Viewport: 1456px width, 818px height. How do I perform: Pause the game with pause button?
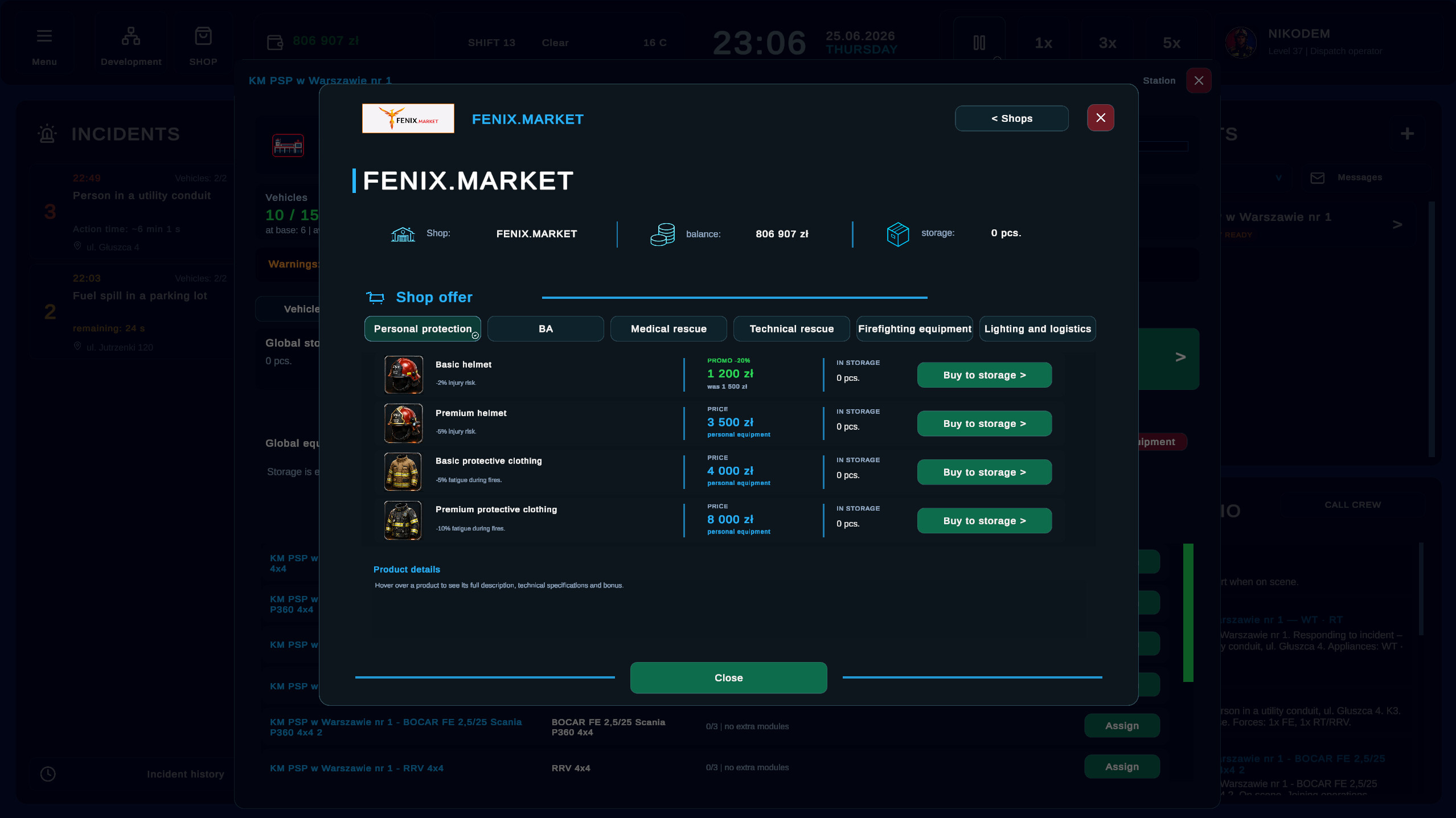(x=979, y=43)
